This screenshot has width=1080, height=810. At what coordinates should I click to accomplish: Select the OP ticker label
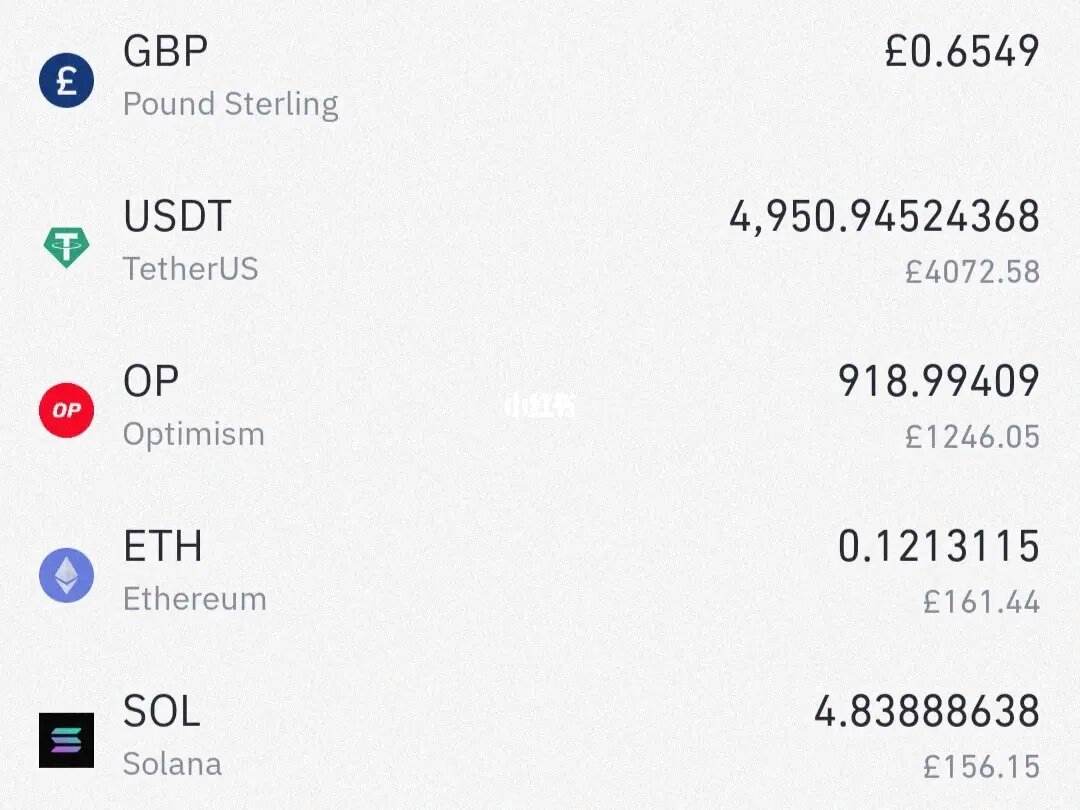tap(151, 381)
